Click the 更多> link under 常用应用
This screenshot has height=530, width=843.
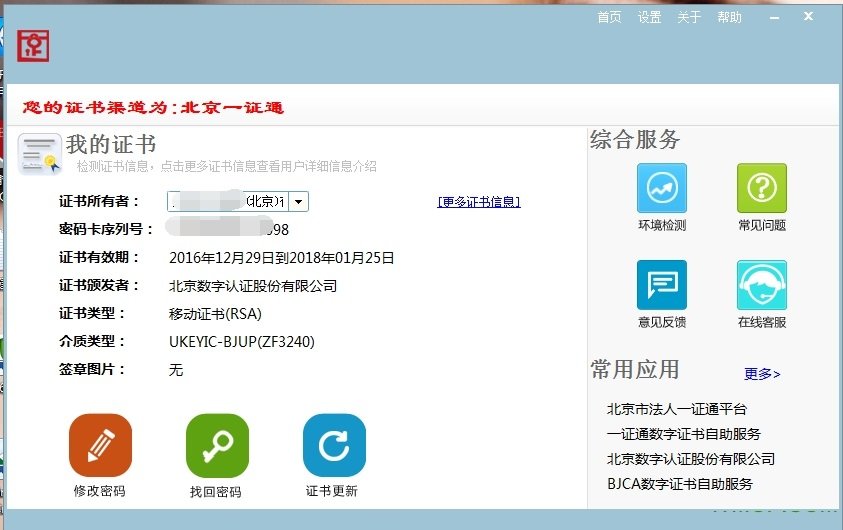point(762,374)
